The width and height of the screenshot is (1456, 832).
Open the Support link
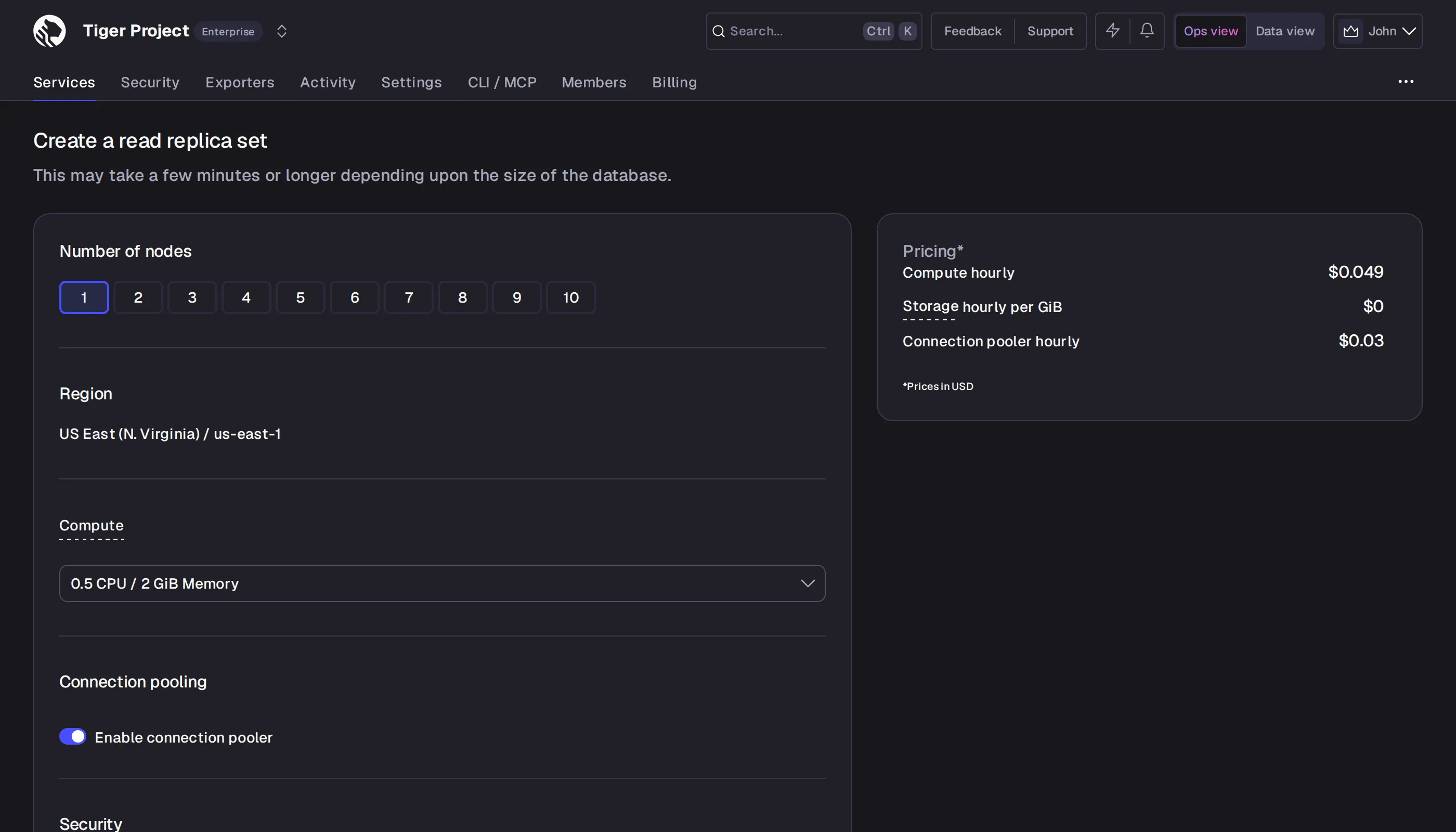[x=1050, y=31]
